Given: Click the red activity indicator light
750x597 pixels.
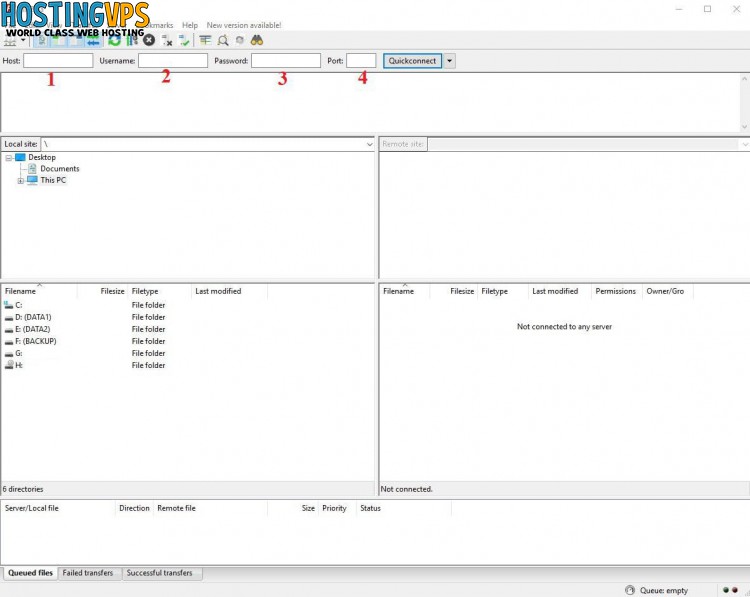Looking at the screenshot, I should [735, 590].
